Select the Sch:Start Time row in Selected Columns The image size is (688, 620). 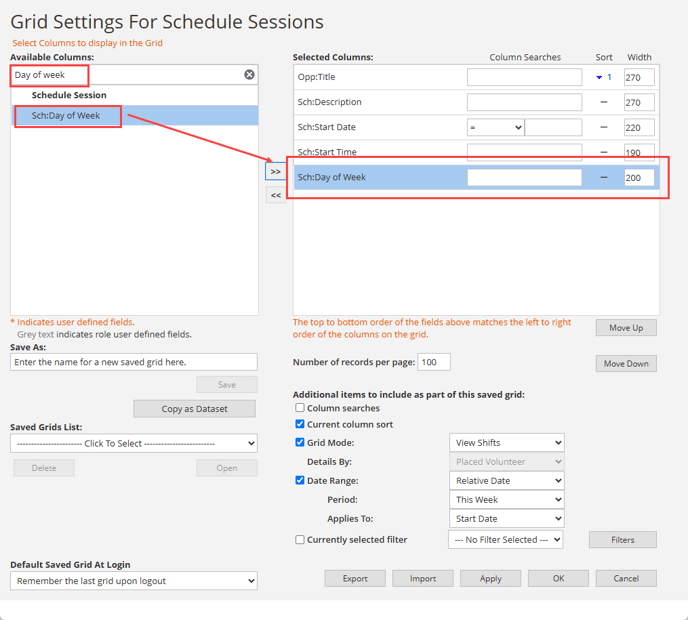coord(380,152)
